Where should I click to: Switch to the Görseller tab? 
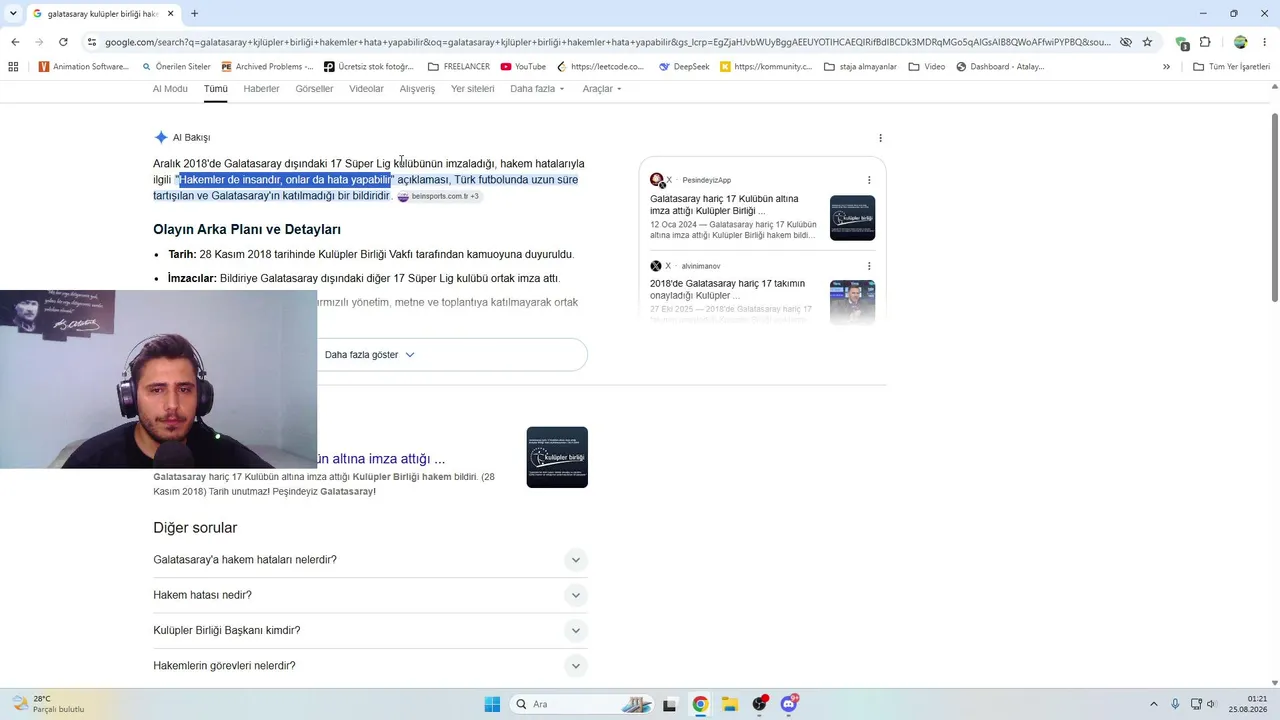pyautogui.click(x=315, y=89)
